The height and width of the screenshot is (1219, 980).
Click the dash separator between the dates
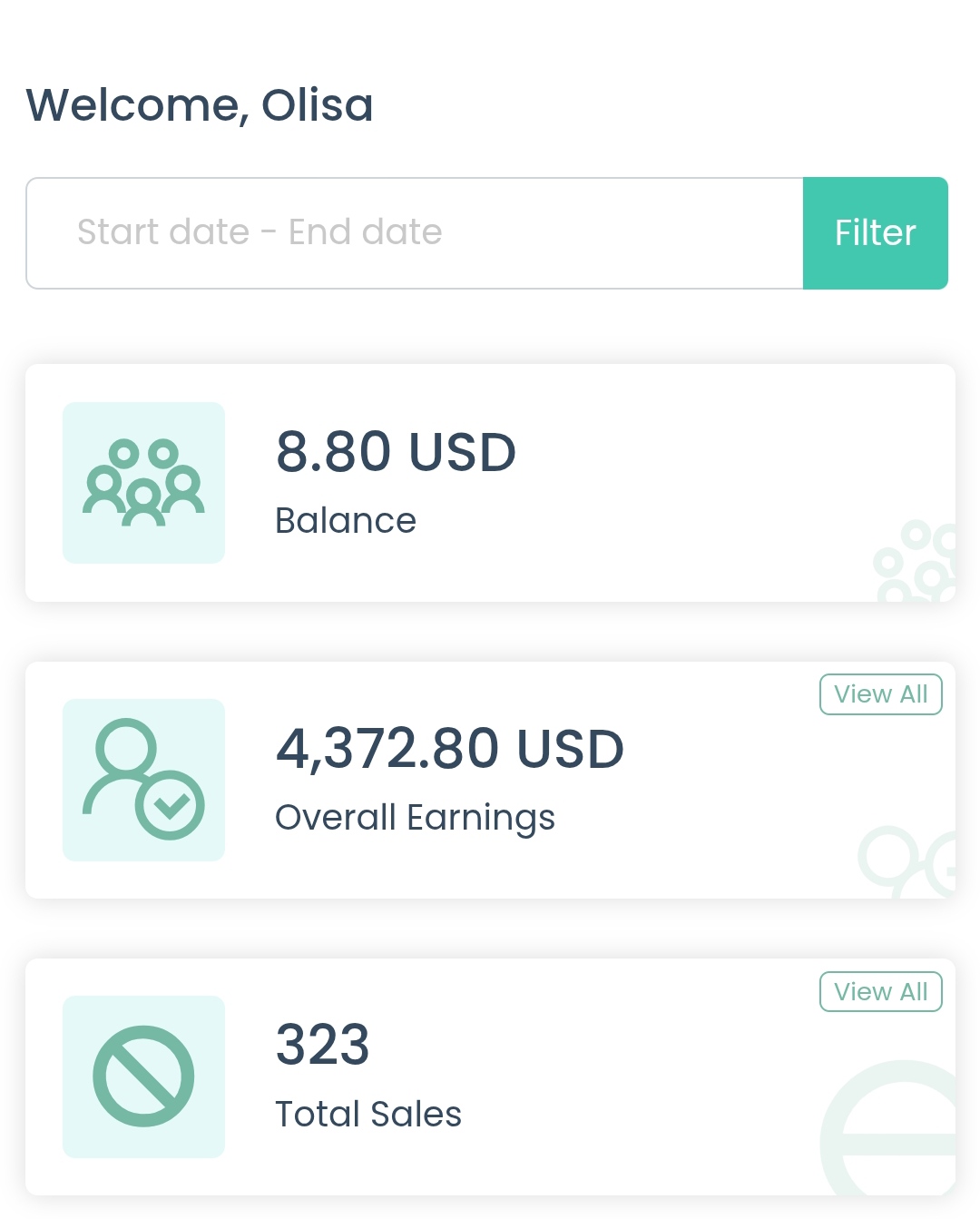pyautogui.click(x=269, y=232)
